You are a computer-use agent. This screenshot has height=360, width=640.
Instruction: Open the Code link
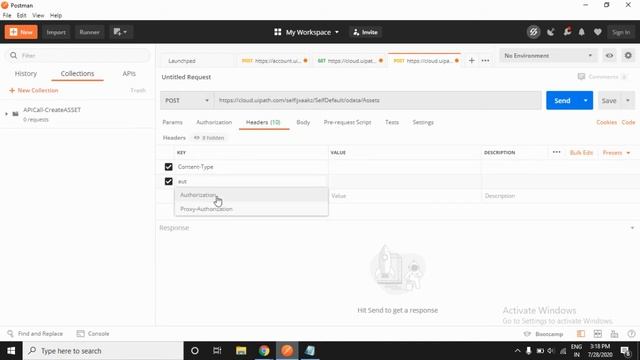tap(628, 122)
